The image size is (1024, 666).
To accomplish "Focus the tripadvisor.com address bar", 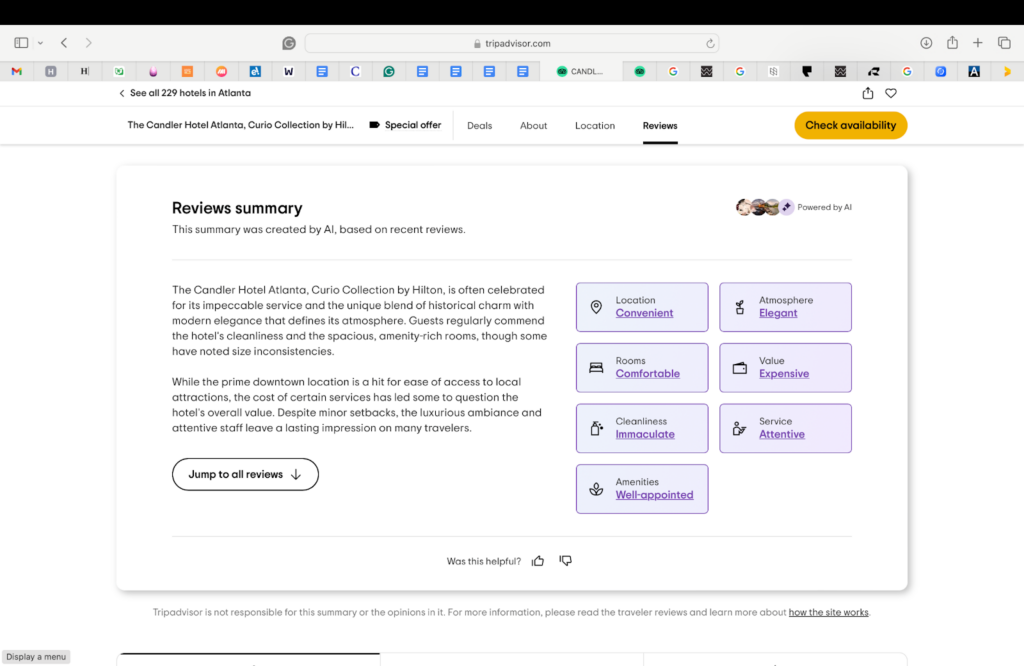I will tap(512, 43).
